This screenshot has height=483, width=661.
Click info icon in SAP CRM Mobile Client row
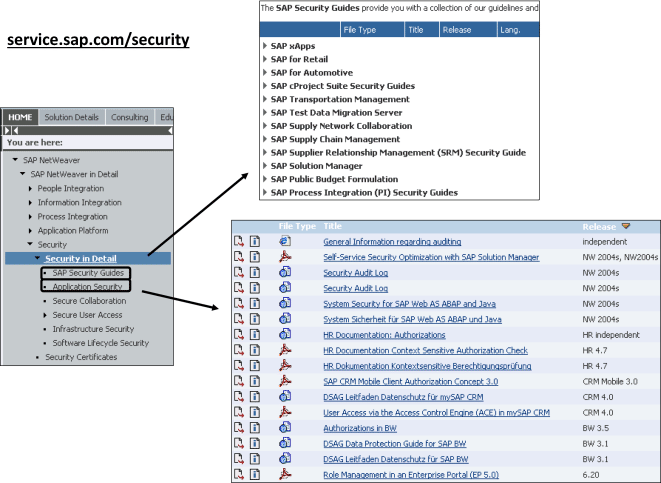point(255,381)
